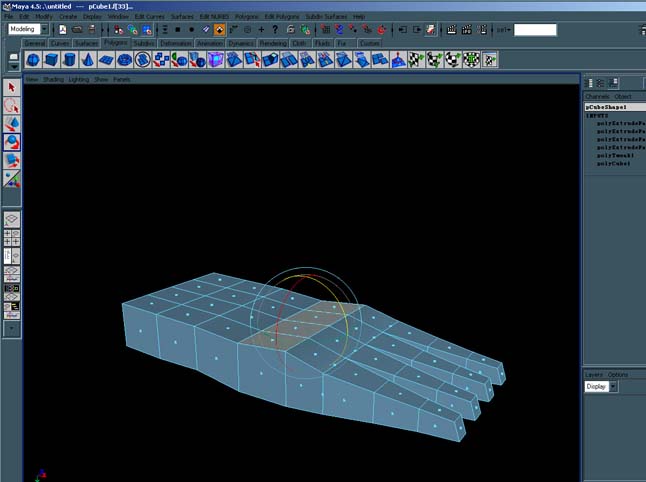Click the quick selection text field
Screen dimensions: 646x482
point(535,30)
